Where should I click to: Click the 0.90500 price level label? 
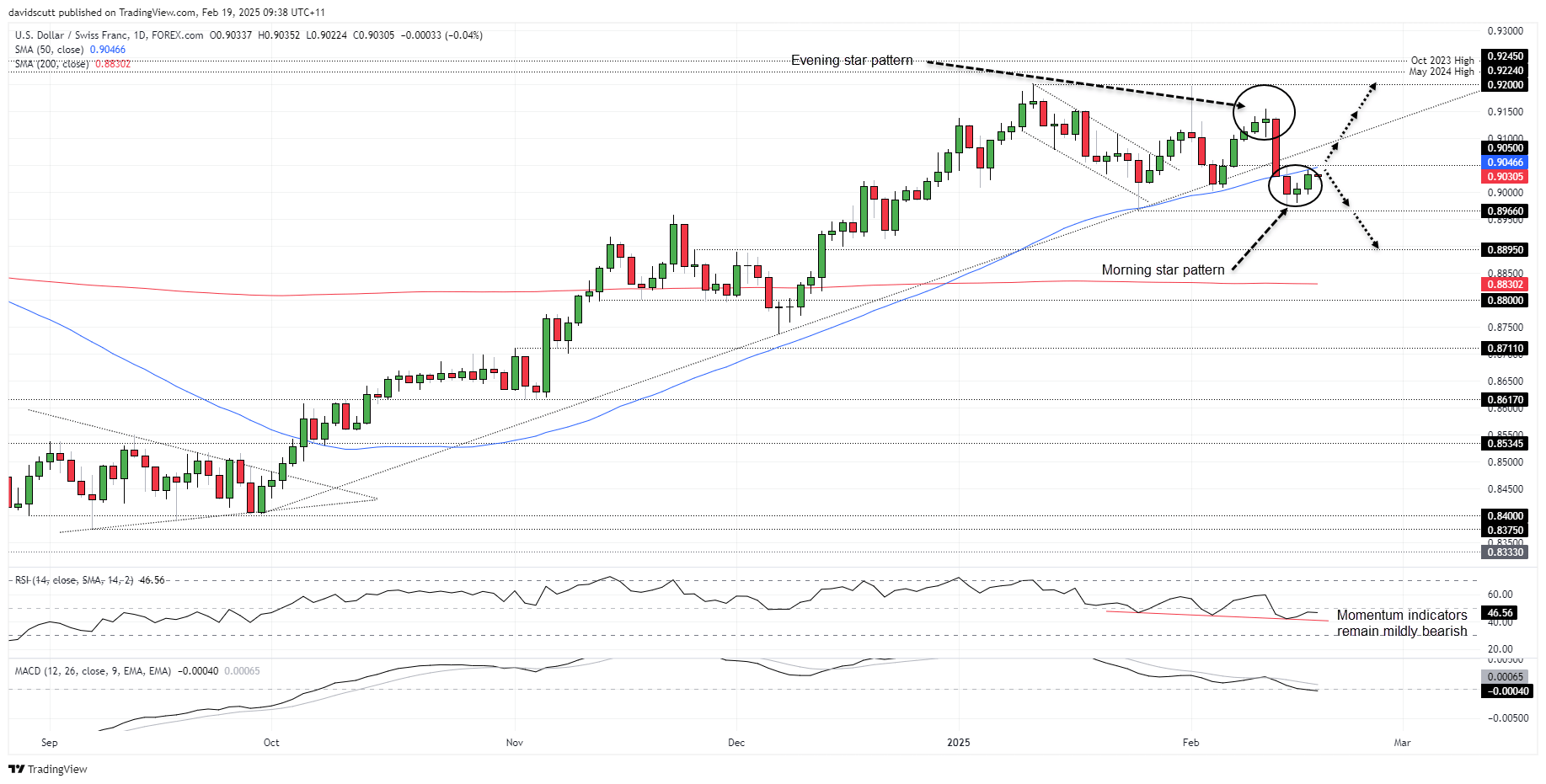[x=1505, y=148]
